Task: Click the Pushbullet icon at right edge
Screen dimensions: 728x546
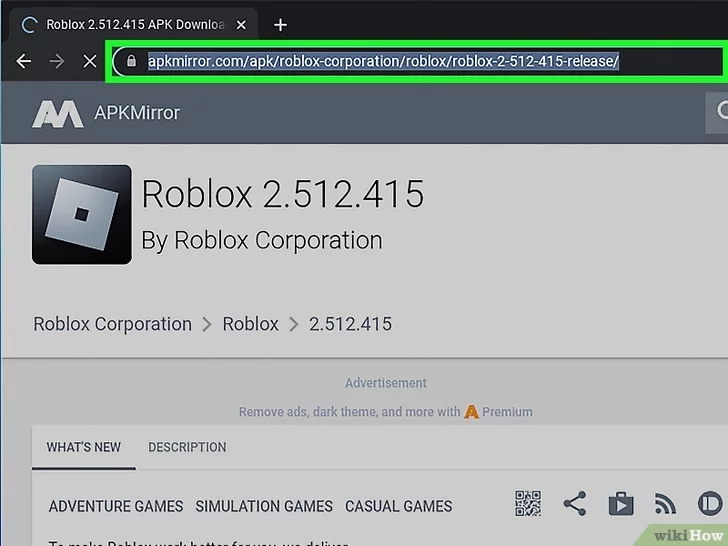Action: pyautogui.click(x=710, y=504)
